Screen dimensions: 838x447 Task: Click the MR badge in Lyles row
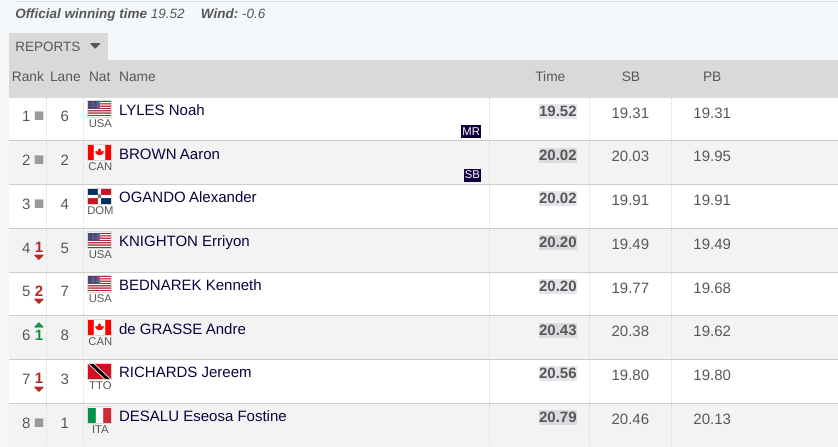click(471, 131)
